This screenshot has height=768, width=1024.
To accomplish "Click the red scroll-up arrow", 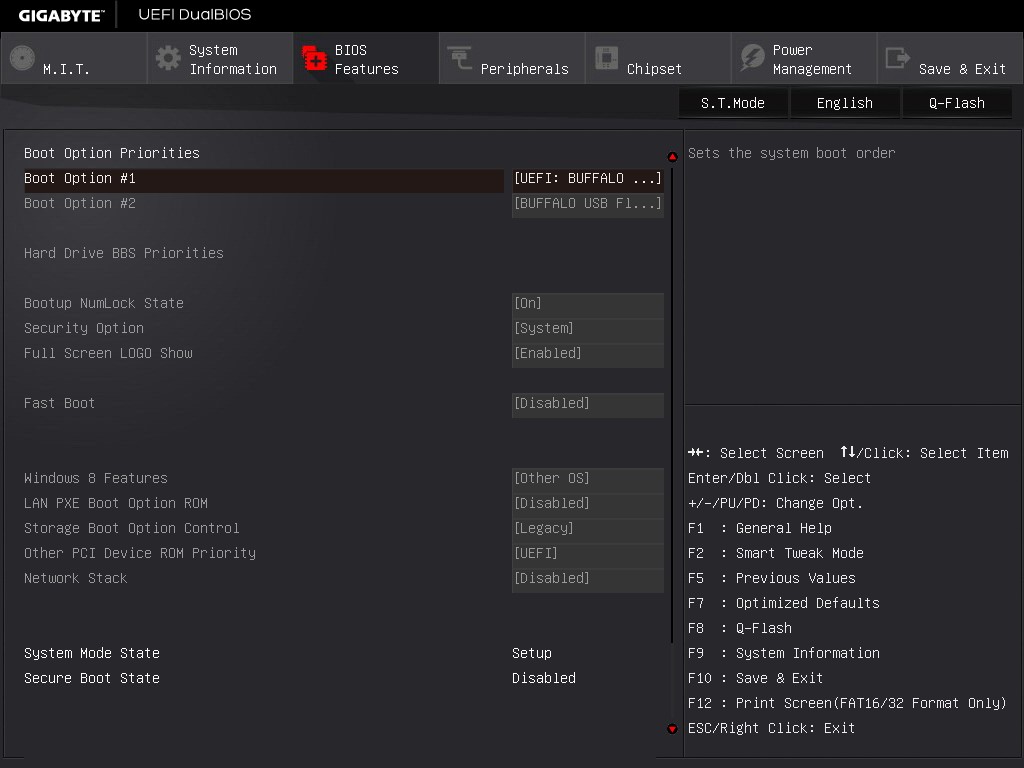I will click(672, 157).
